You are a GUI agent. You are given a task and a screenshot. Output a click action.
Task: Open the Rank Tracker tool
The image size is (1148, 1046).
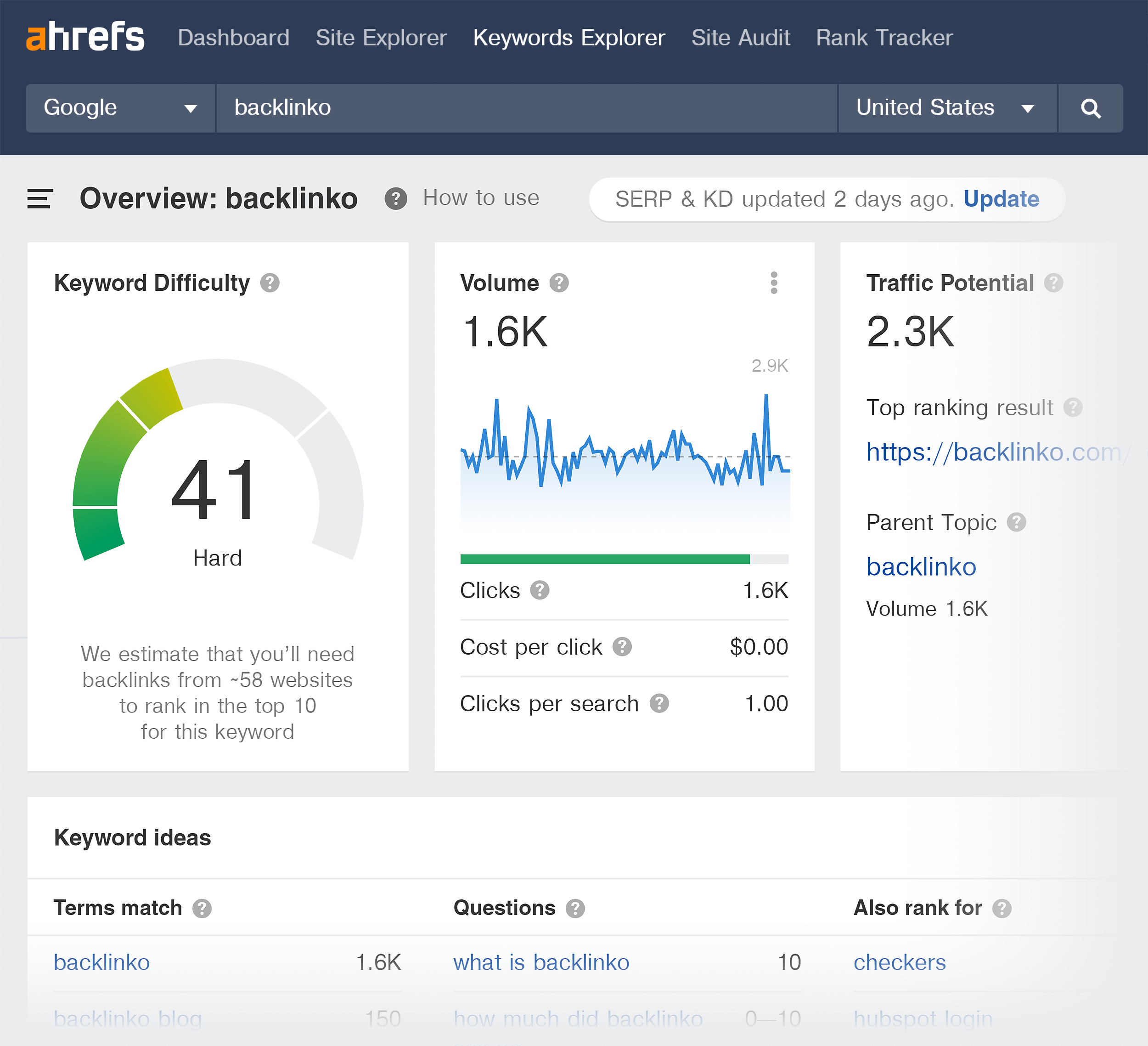coord(883,38)
